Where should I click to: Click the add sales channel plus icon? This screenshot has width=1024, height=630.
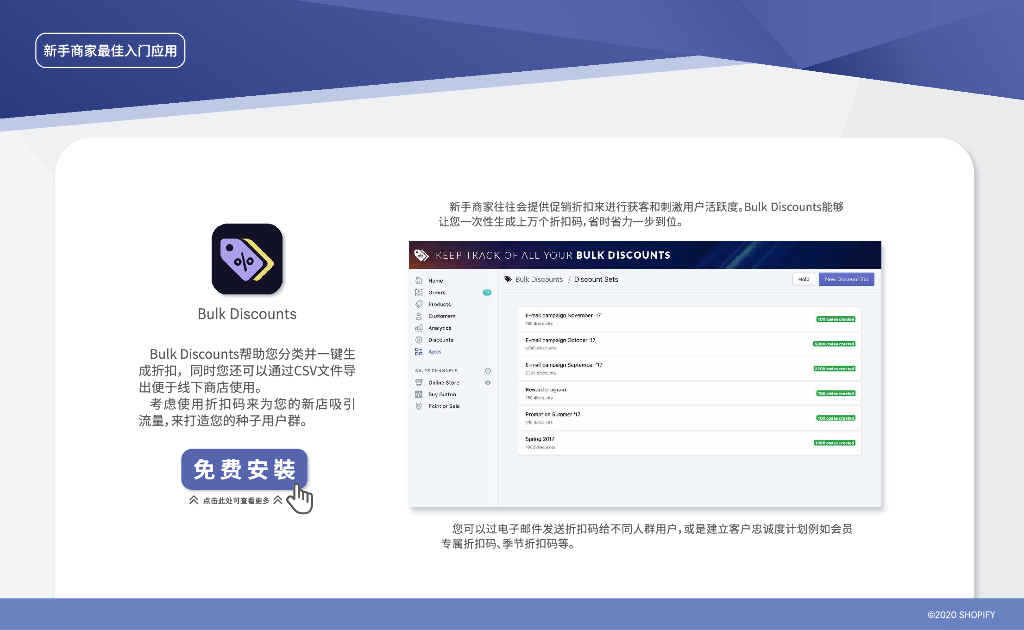click(487, 371)
